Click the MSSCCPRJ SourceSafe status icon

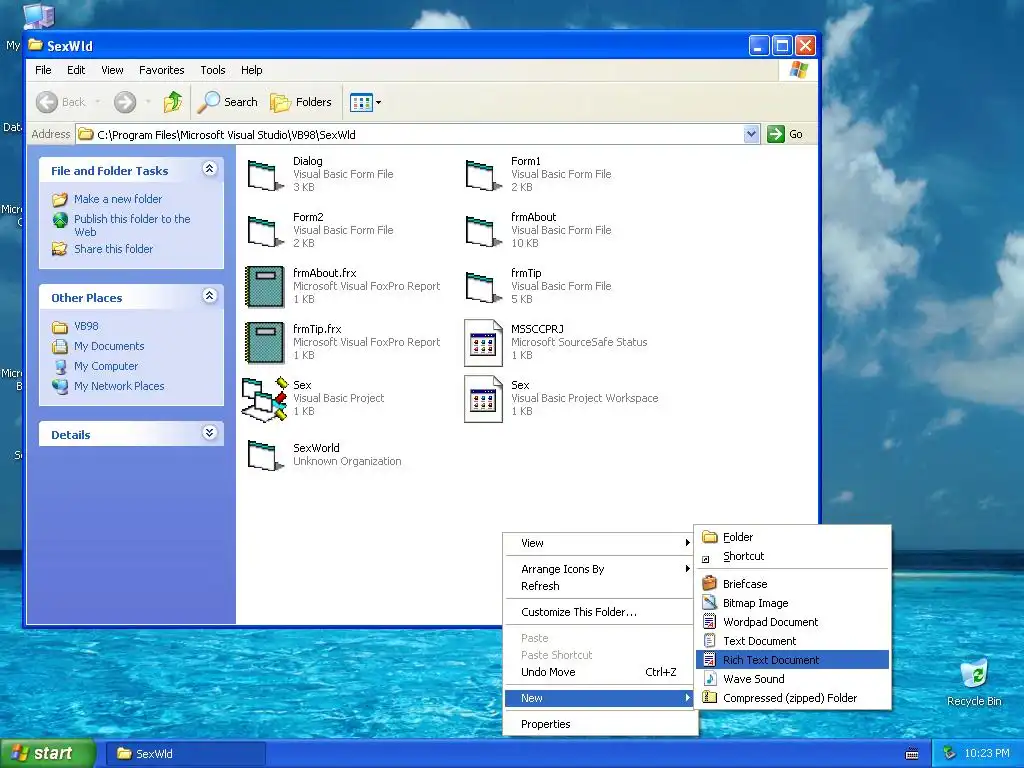(x=483, y=343)
